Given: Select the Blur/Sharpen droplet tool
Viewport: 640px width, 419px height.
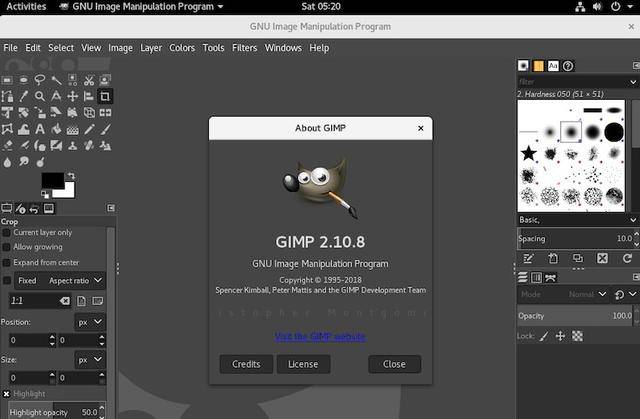Looking at the screenshot, I should (7, 162).
